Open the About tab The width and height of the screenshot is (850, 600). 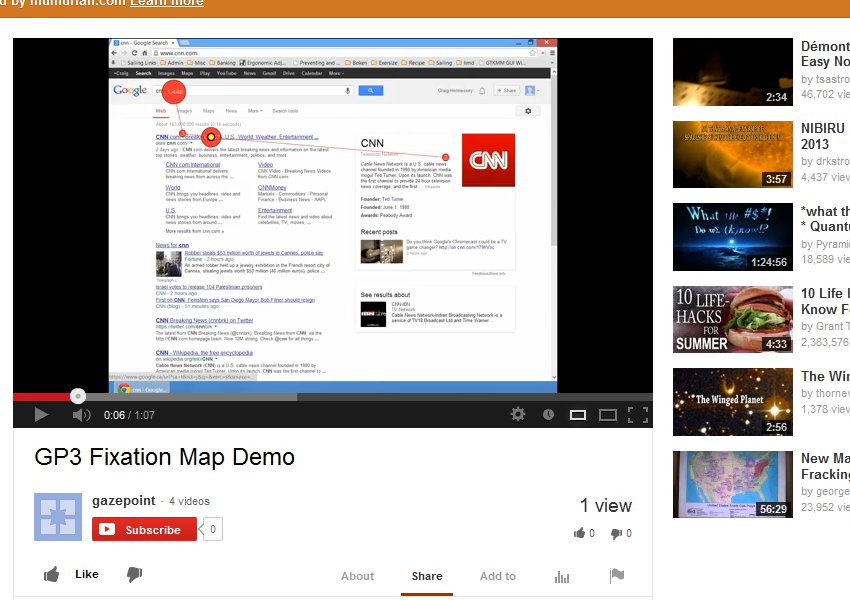(357, 576)
